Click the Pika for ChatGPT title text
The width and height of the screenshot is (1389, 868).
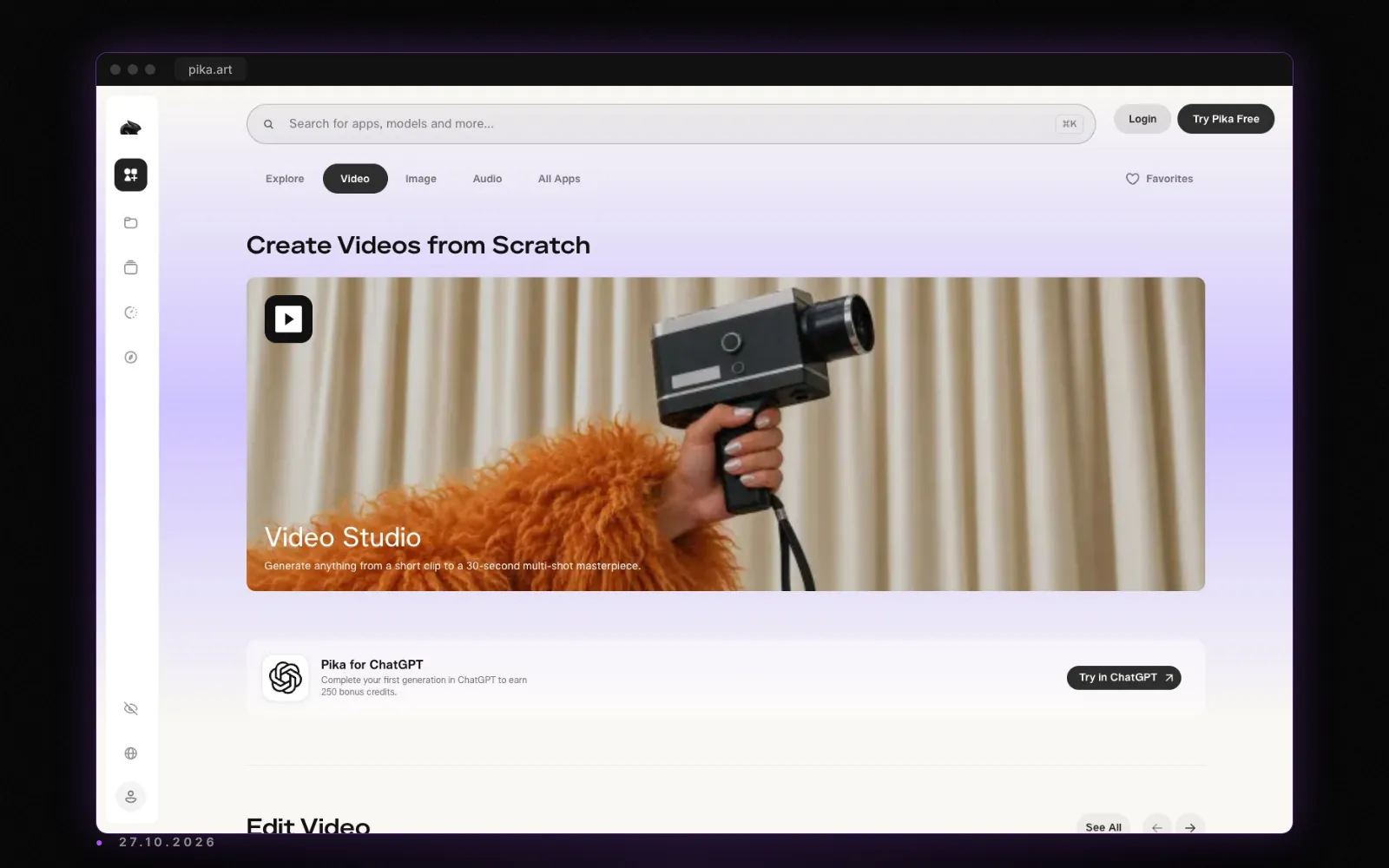[x=372, y=665]
